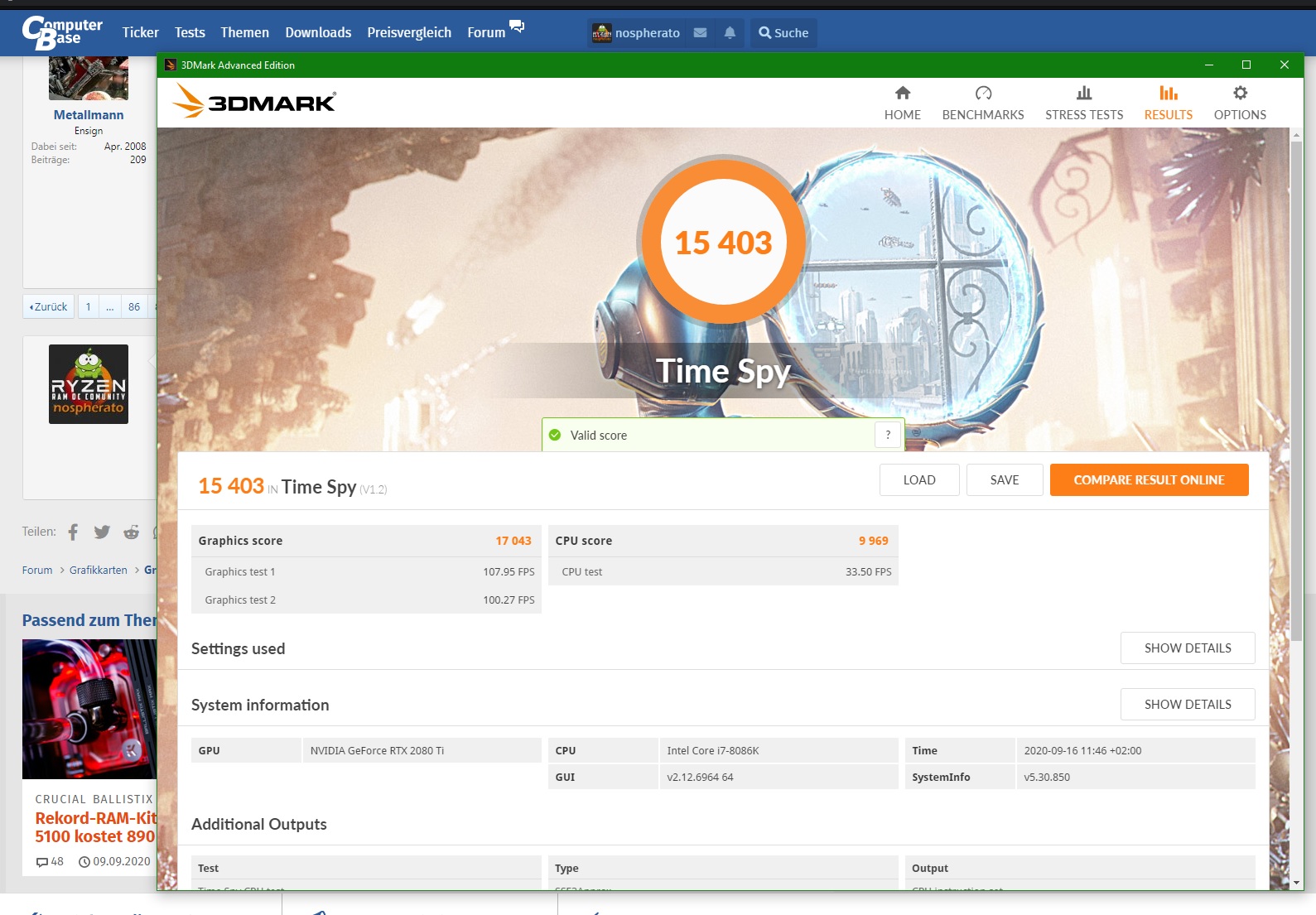1316x915 pixels.
Task: Click the LOAD button
Action: click(919, 479)
